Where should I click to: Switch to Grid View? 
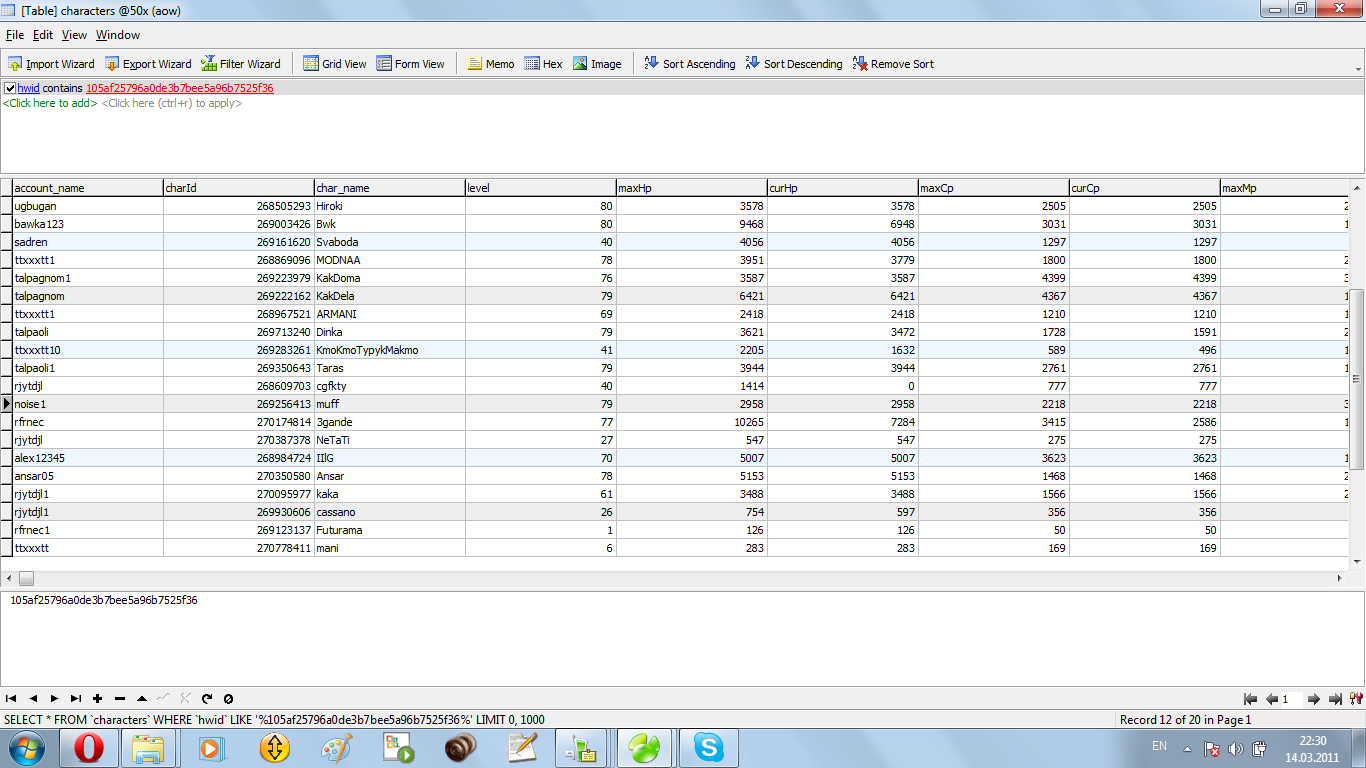click(x=335, y=64)
